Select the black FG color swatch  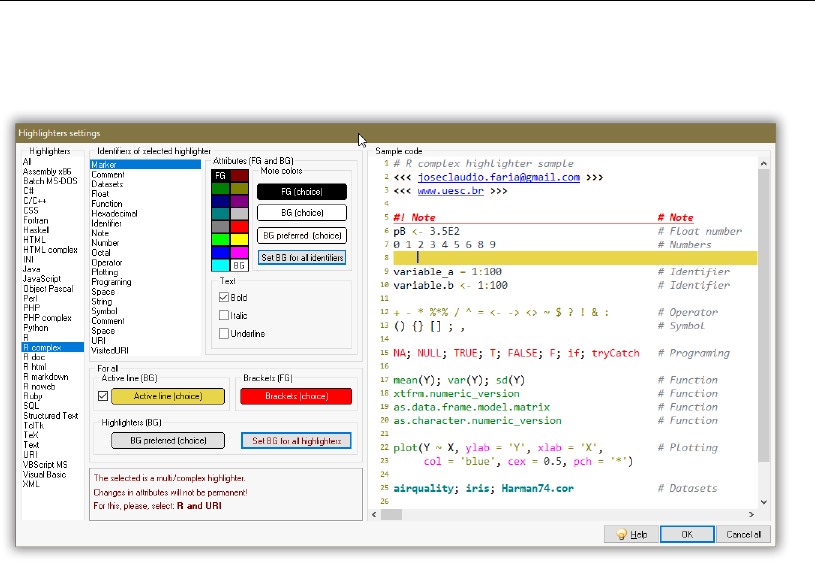tap(221, 175)
